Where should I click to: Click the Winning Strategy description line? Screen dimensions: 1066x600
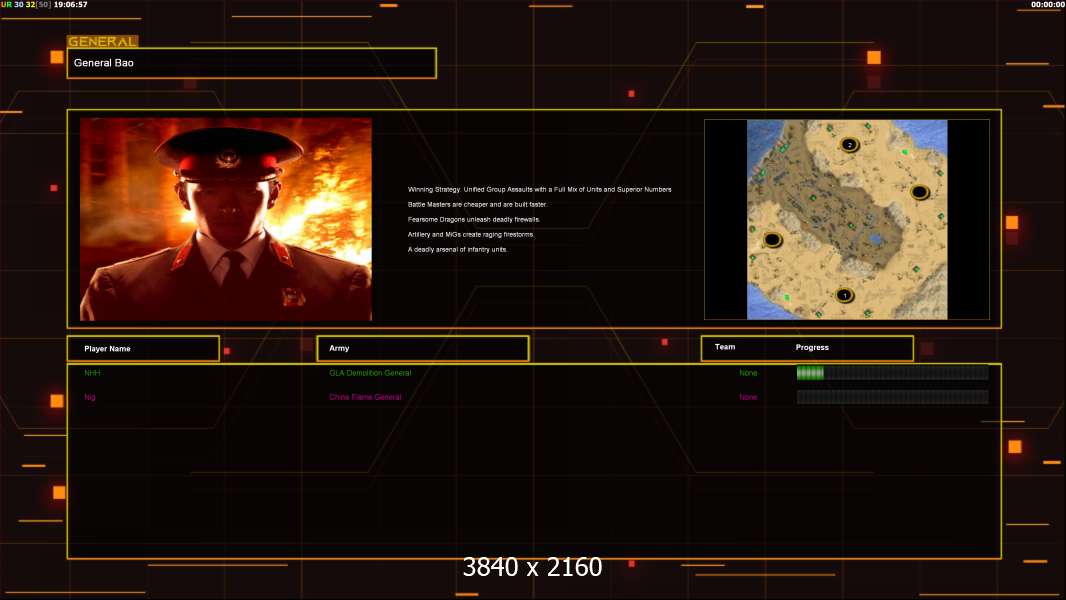(539, 190)
